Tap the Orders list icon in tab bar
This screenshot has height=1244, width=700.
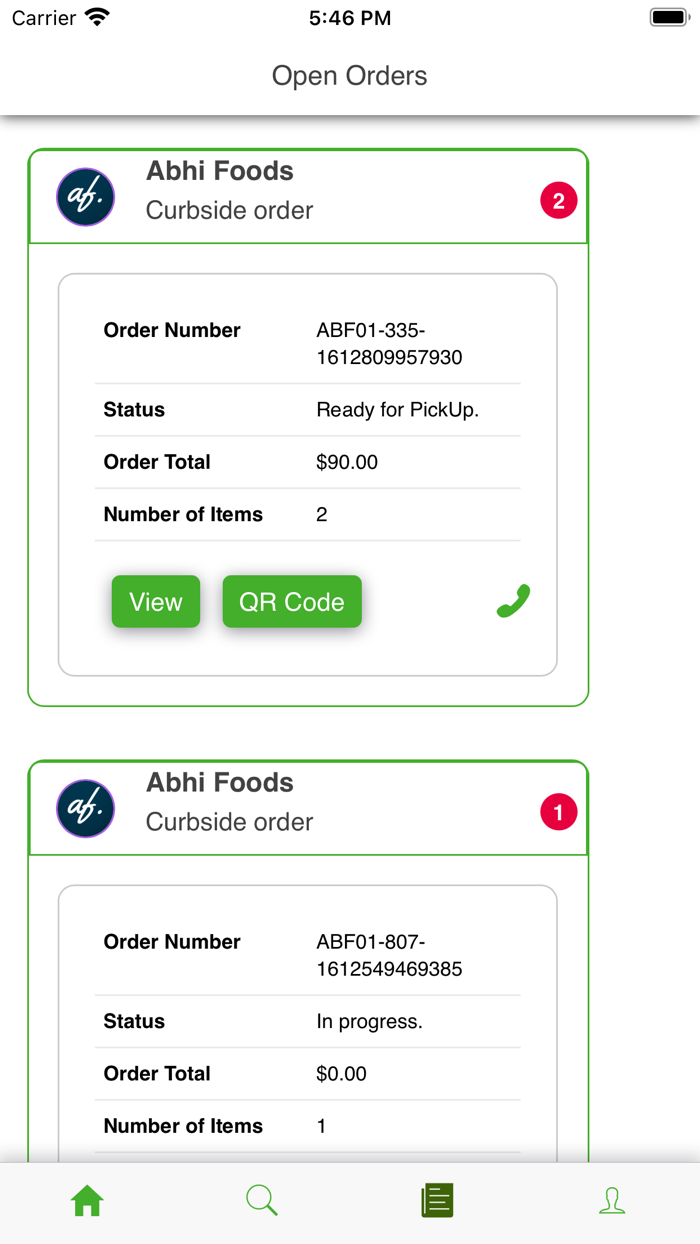pyautogui.click(x=437, y=1200)
